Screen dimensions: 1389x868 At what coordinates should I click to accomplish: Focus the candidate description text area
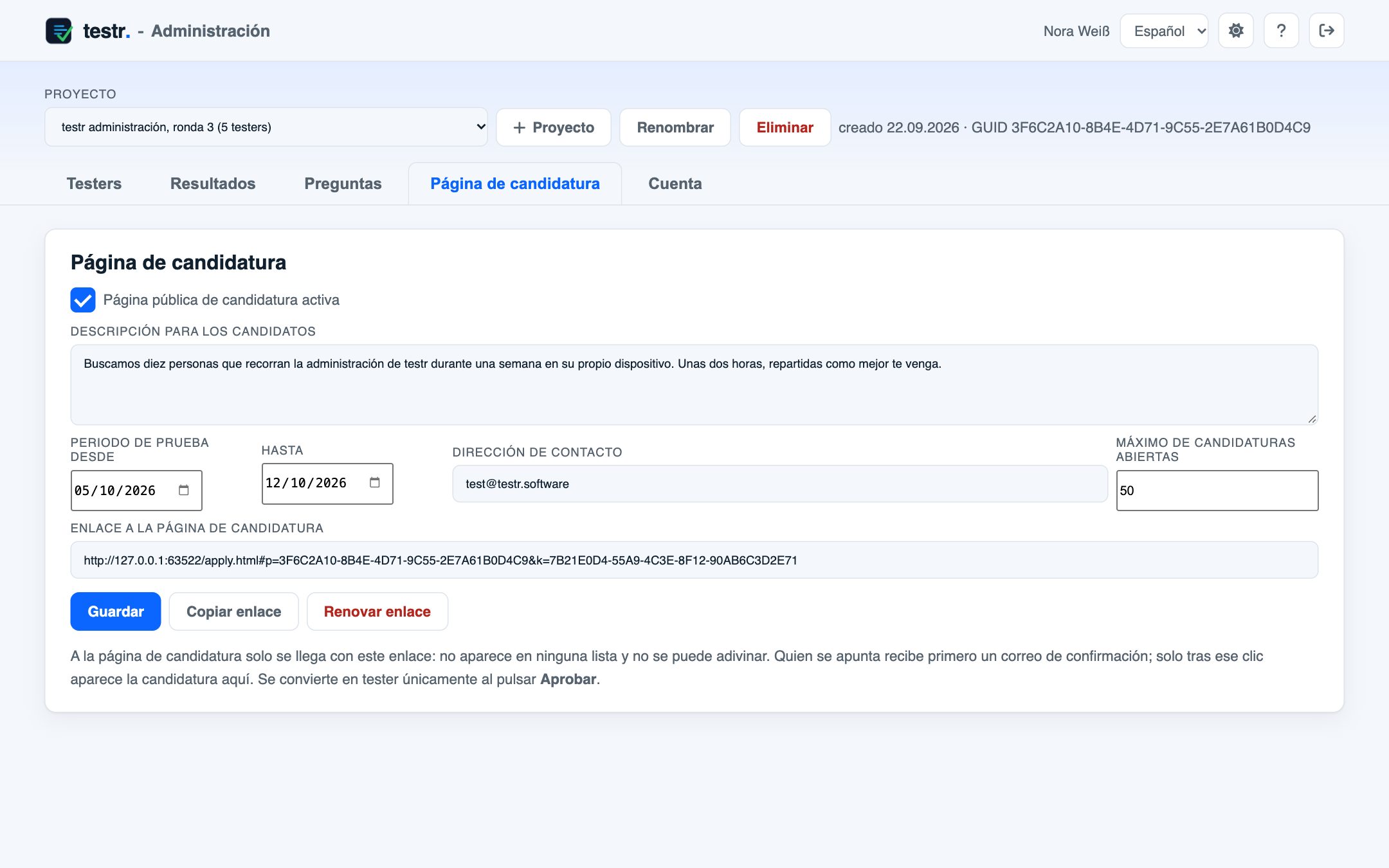pos(694,384)
